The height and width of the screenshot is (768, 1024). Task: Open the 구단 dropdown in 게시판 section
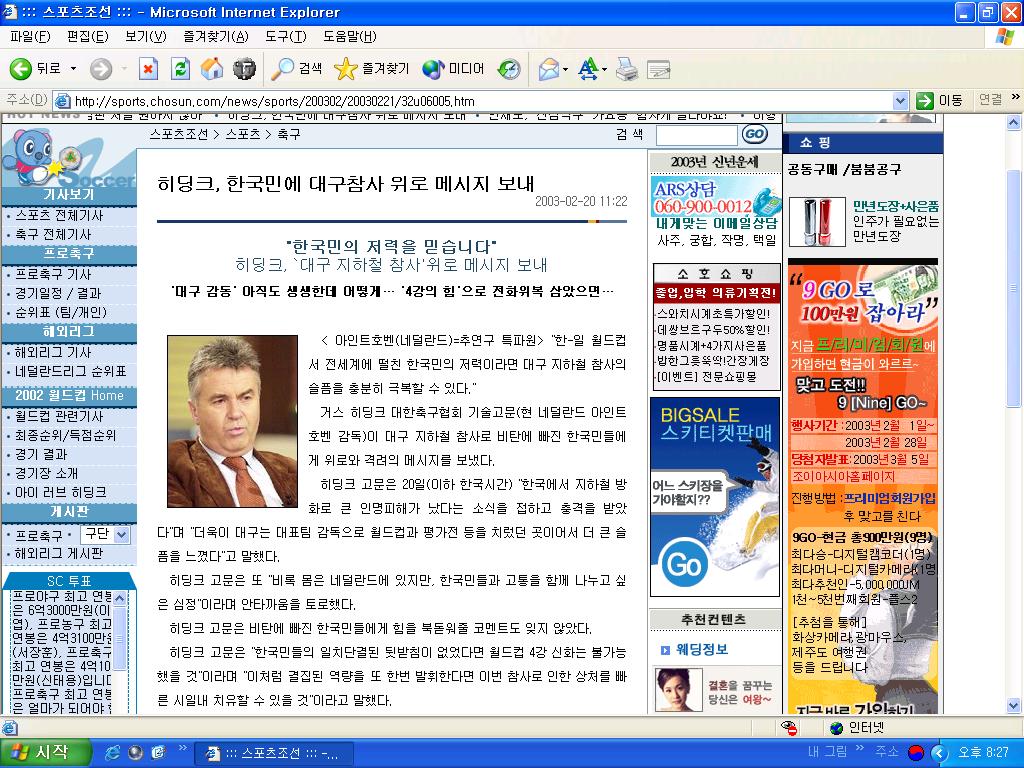(x=106, y=535)
